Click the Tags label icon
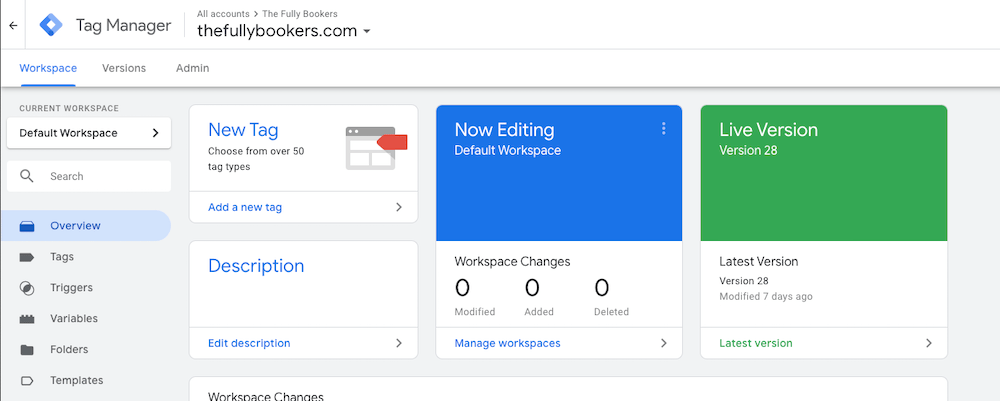Screen dimensions: 1000x401 (27, 257)
